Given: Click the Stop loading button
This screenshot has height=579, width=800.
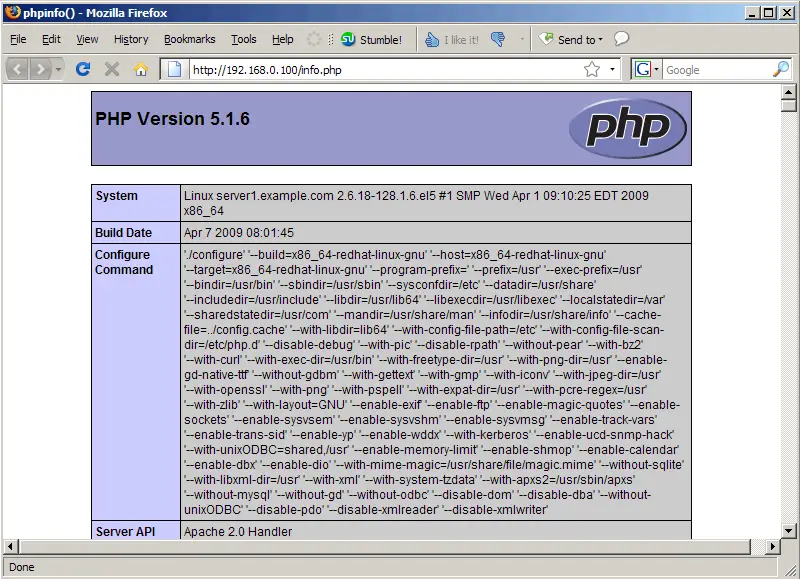Looking at the screenshot, I should 112,69.
